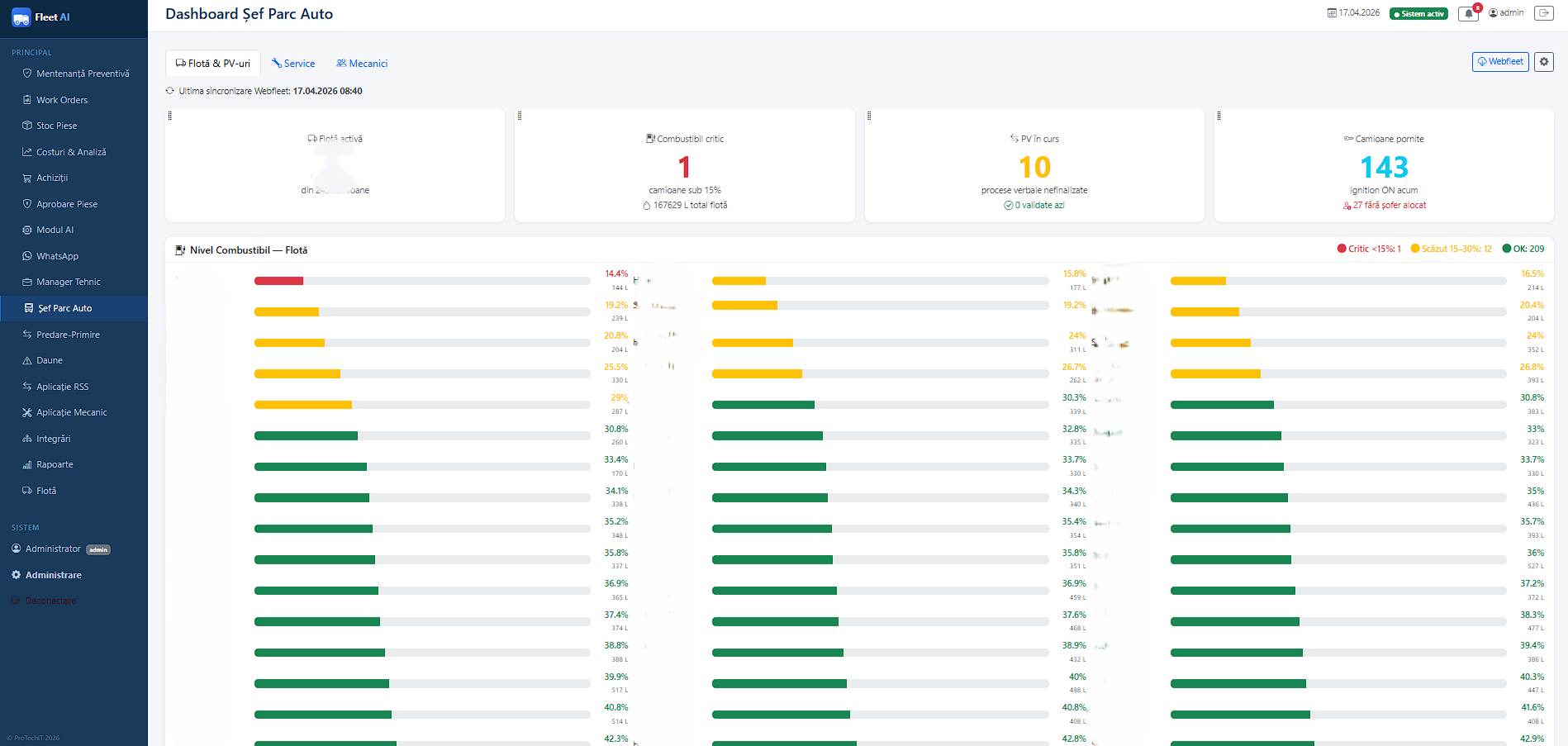The width and height of the screenshot is (1568, 746).
Task: Click the settings gear beside Webfleet
Action: point(1543,62)
